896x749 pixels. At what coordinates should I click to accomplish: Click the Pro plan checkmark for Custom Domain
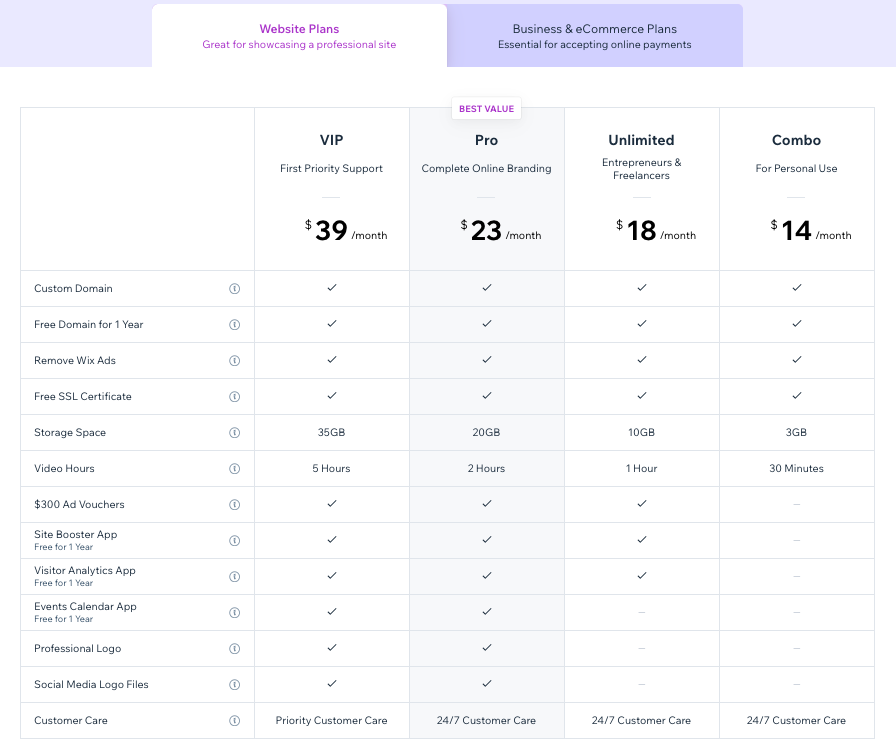486,288
